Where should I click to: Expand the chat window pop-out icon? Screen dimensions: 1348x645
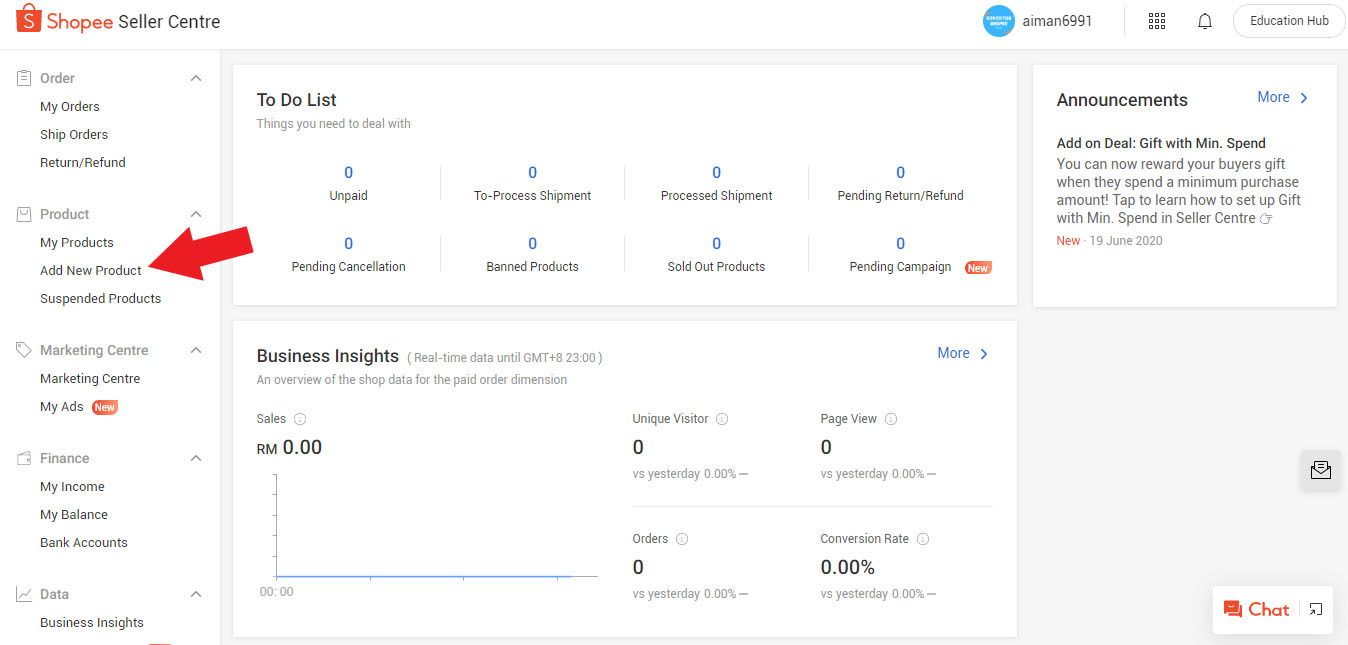click(1316, 609)
